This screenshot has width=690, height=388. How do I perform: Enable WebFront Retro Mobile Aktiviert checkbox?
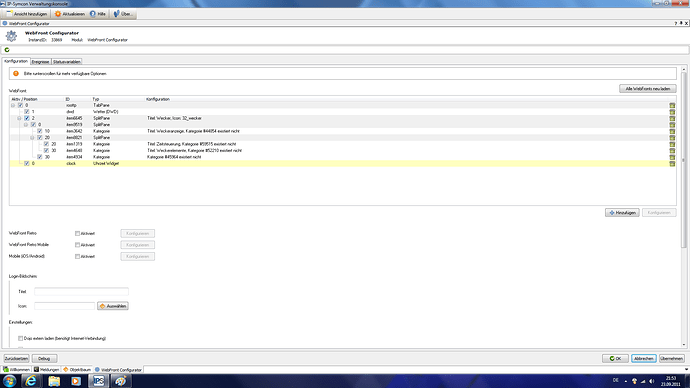click(x=77, y=245)
